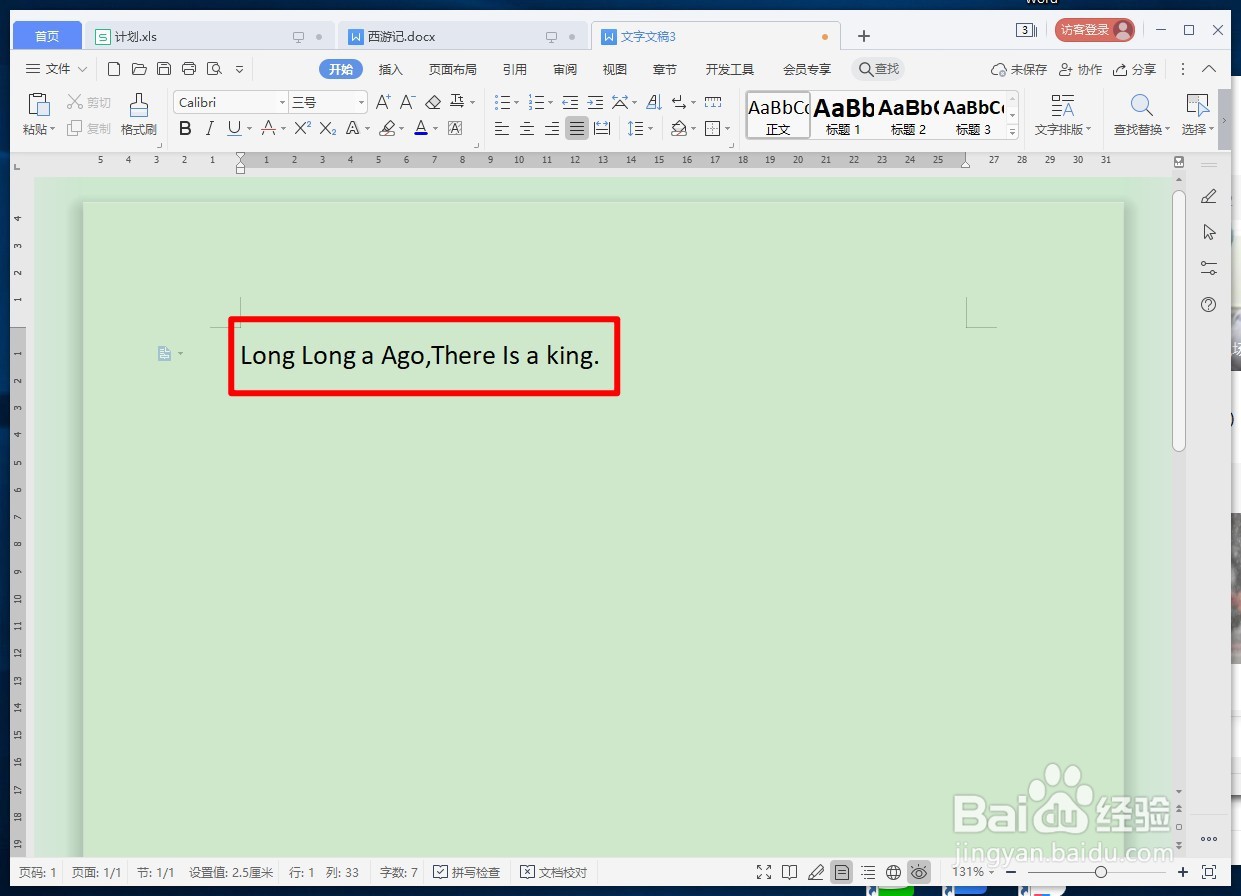This screenshot has height=896, width=1241.
Task: Align text right
Action: 552,128
